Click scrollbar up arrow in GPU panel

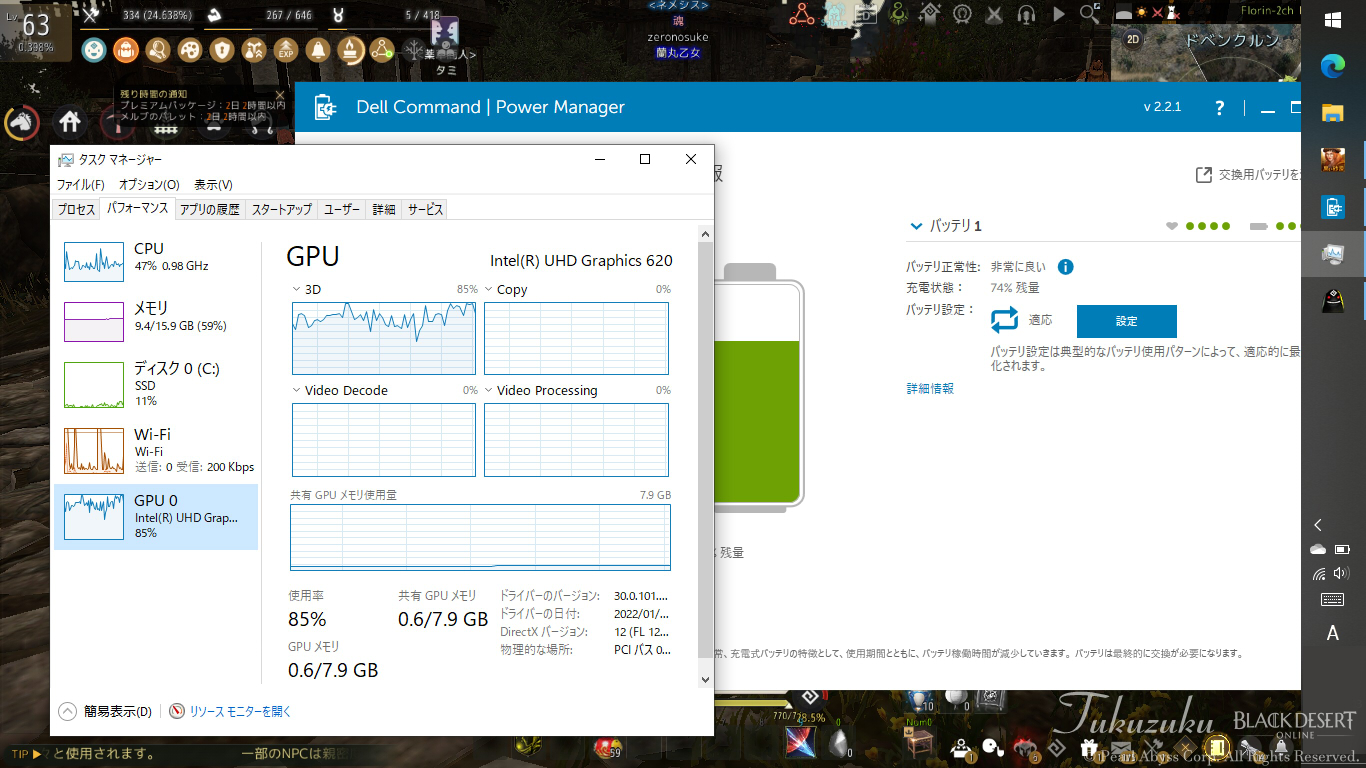click(x=705, y=234)
